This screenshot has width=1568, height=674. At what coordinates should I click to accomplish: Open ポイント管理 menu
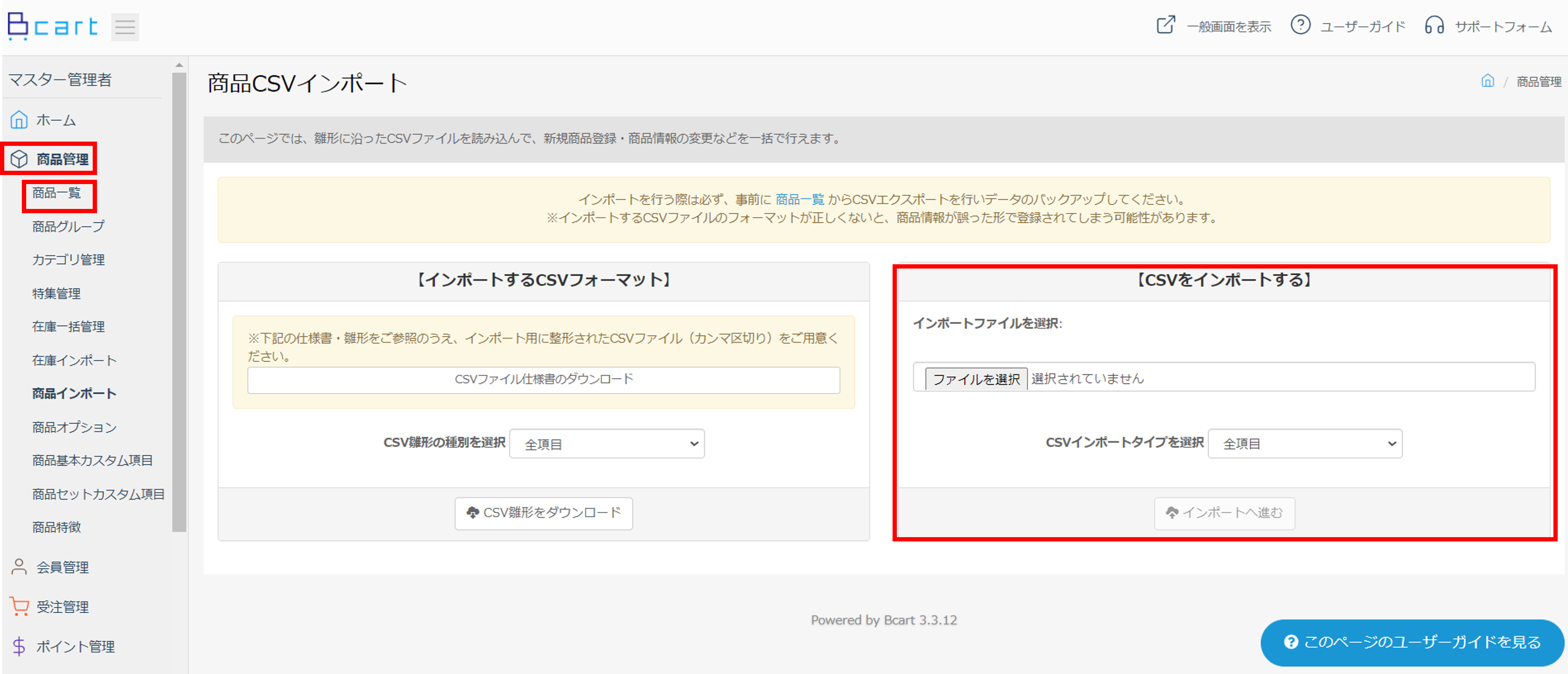75,647
